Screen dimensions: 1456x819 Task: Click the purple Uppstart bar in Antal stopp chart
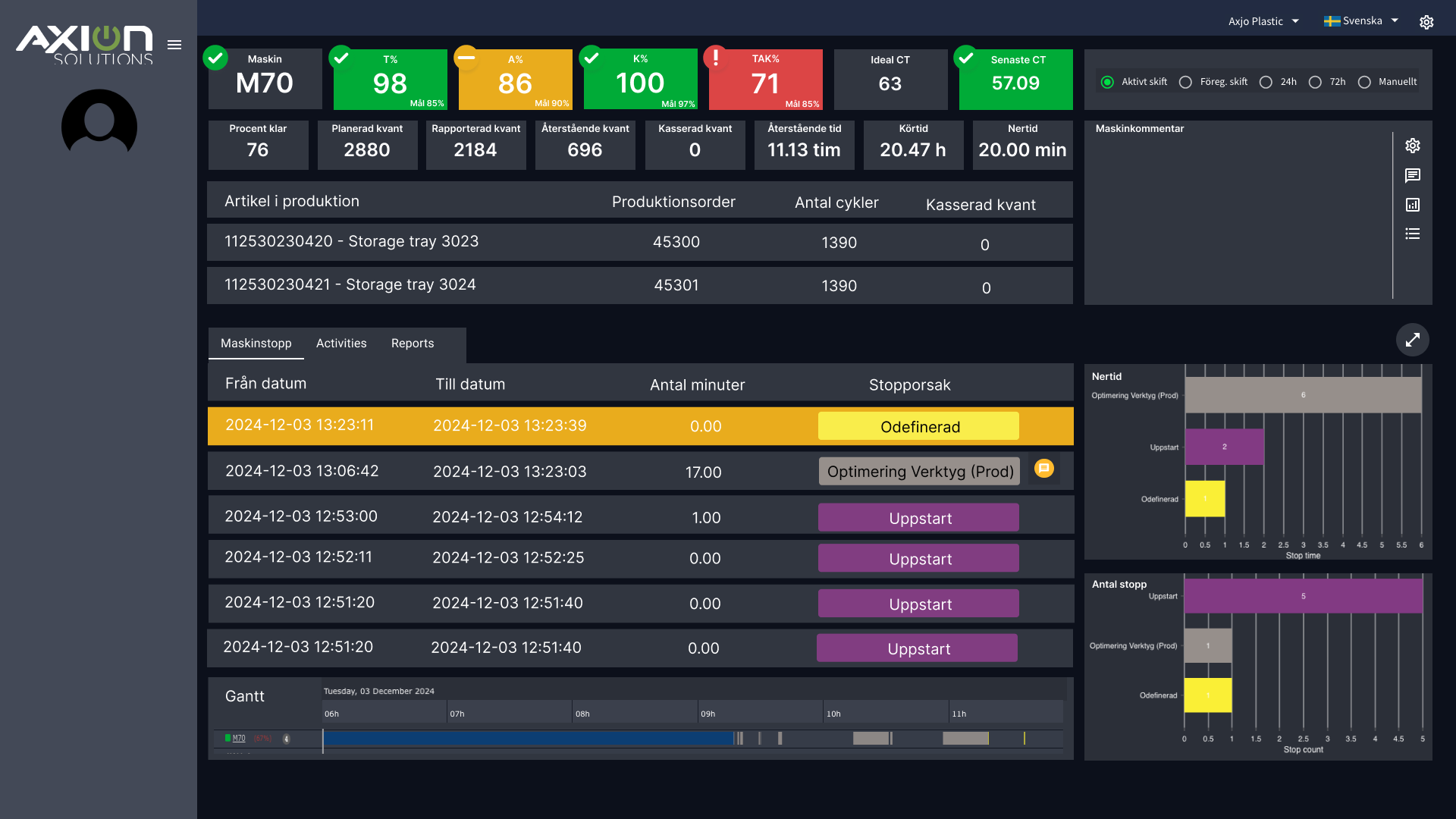(x=1303, y=596)
